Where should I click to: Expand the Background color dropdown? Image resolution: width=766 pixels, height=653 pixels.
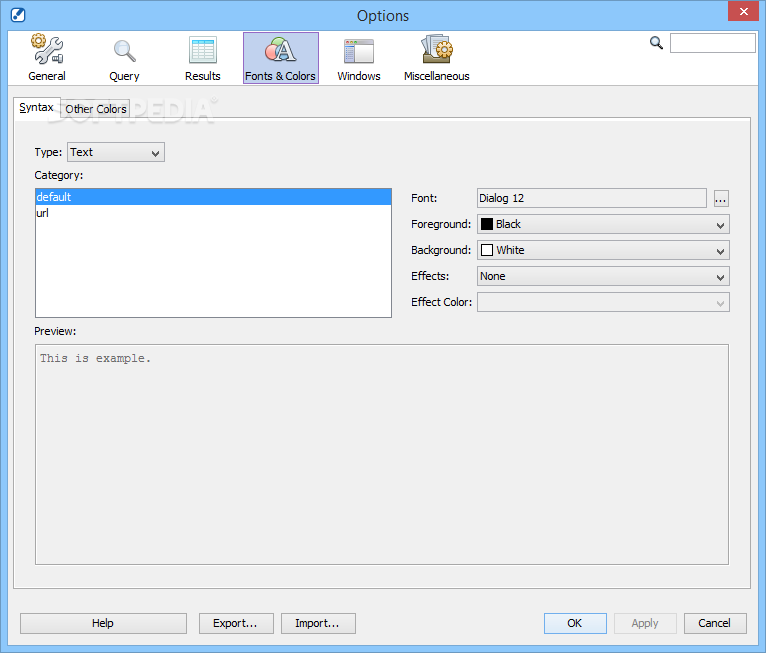[603, 250]
